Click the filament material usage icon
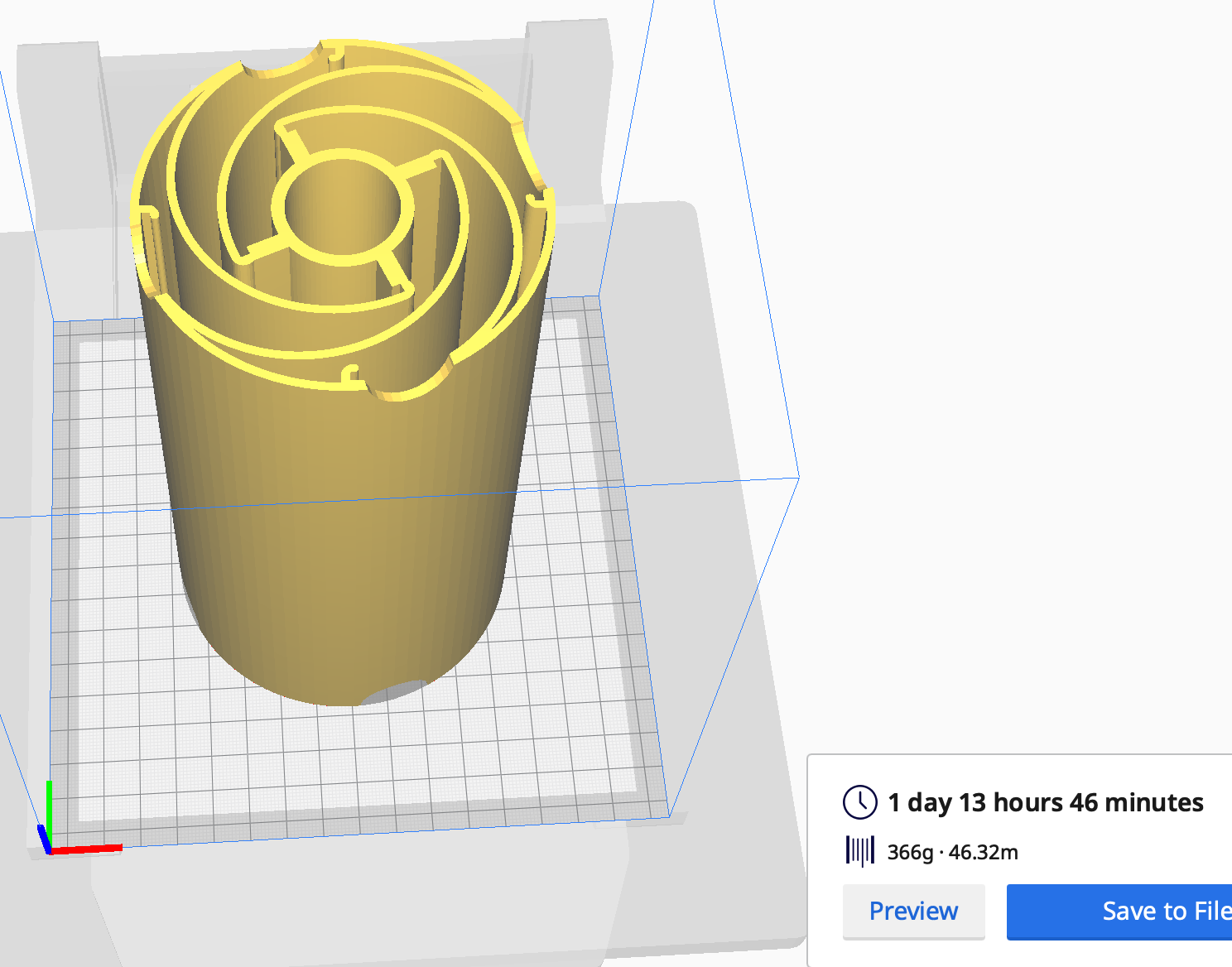The width and height of the screenshot is (1232, 967). coord(859,851)
